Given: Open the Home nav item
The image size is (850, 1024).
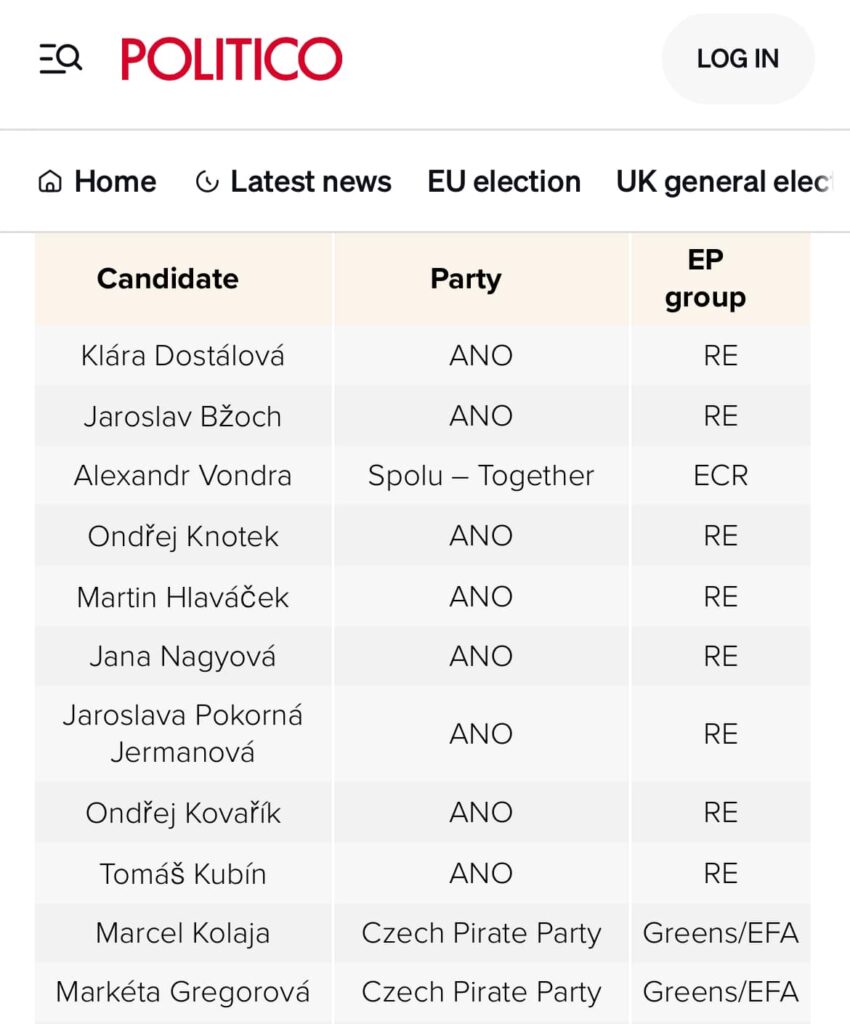Looking at the screenshot, I should (x=97, y=182).
